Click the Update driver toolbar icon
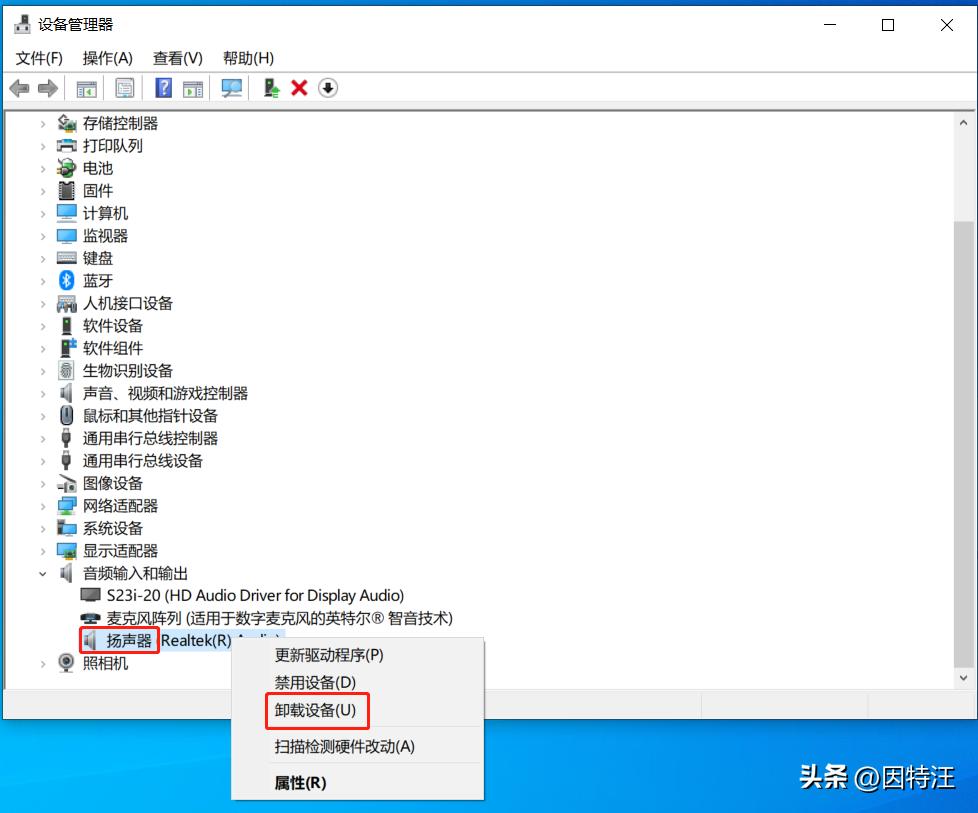 click(269, 88)
